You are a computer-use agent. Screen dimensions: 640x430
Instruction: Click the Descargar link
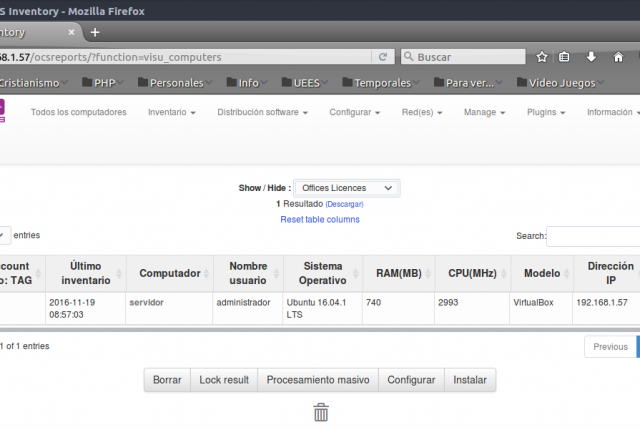[344, 204]
